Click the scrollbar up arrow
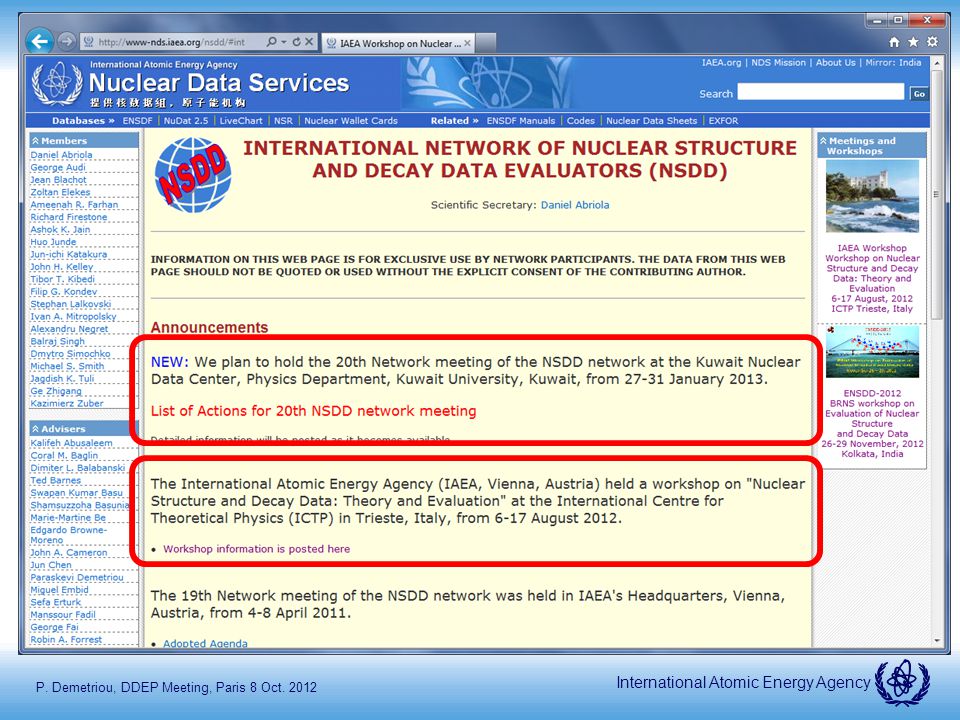 pyautogui.click(x=936, y=62)
